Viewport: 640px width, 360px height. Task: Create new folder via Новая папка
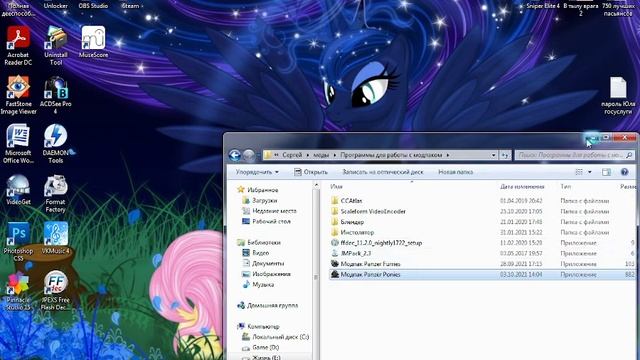click(x=456, y=172)
